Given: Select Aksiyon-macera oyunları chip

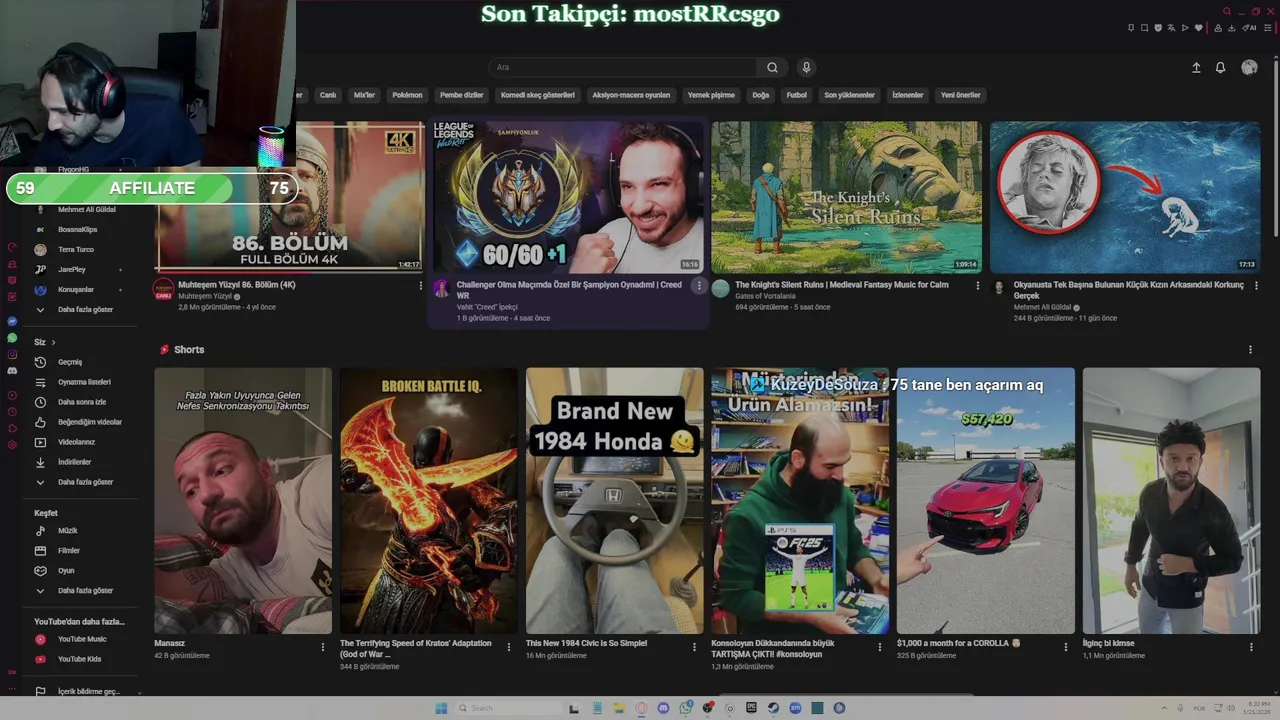Looking at the screenshot, I should (x=631, y=95).
